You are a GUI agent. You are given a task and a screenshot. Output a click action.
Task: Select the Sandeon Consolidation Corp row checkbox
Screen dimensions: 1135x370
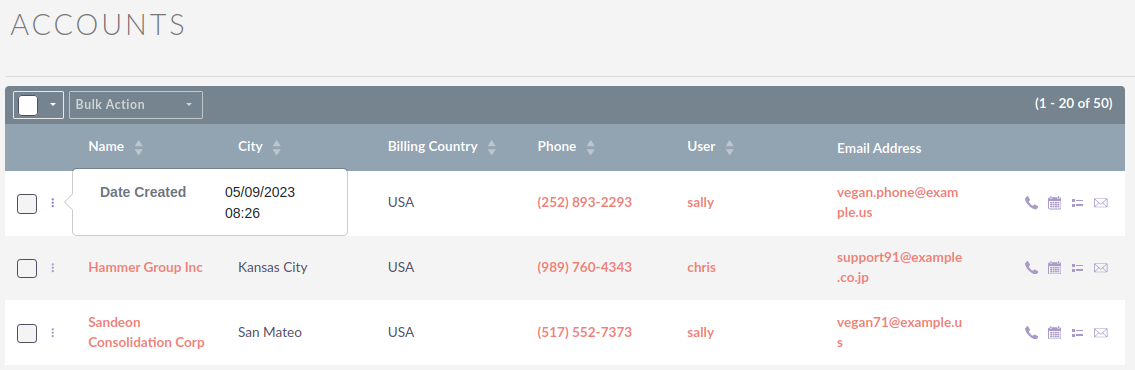point(27,333)
